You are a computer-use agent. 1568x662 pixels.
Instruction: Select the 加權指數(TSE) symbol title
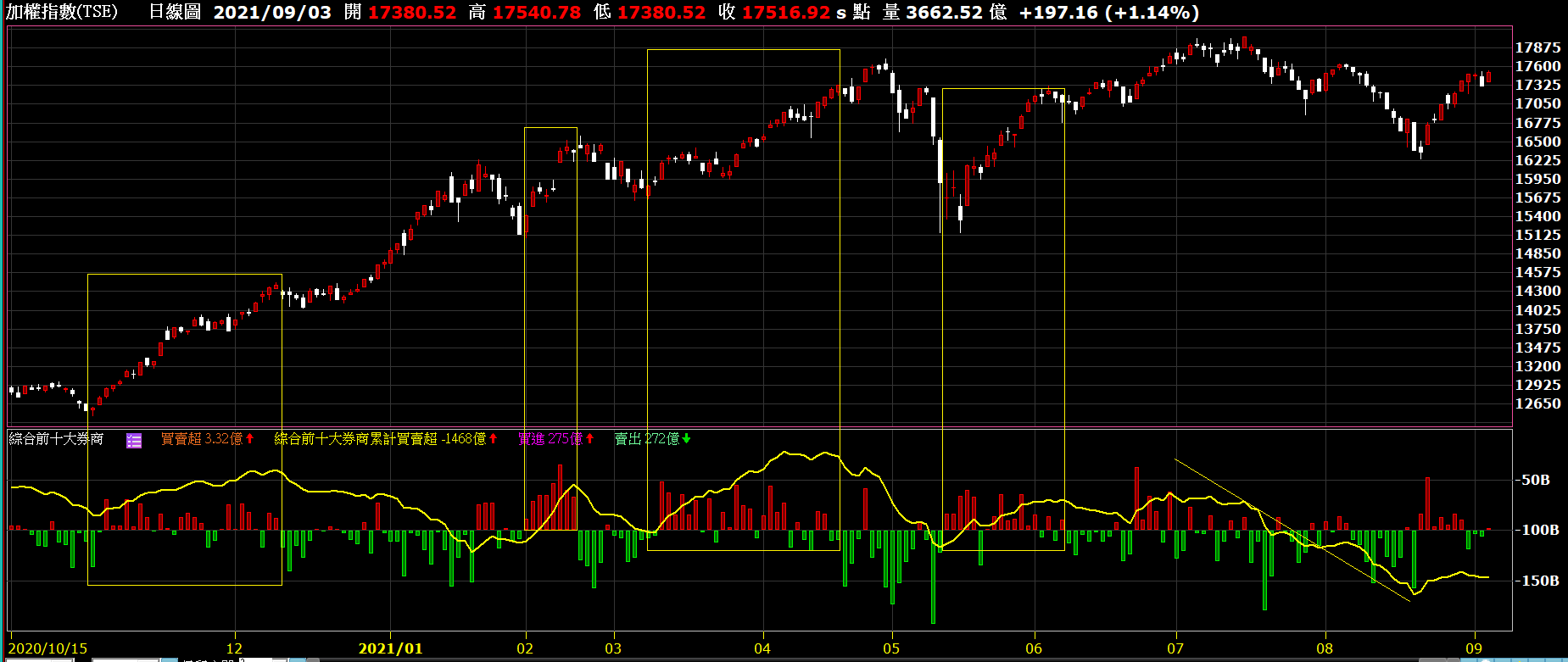[x=62, y=12]
